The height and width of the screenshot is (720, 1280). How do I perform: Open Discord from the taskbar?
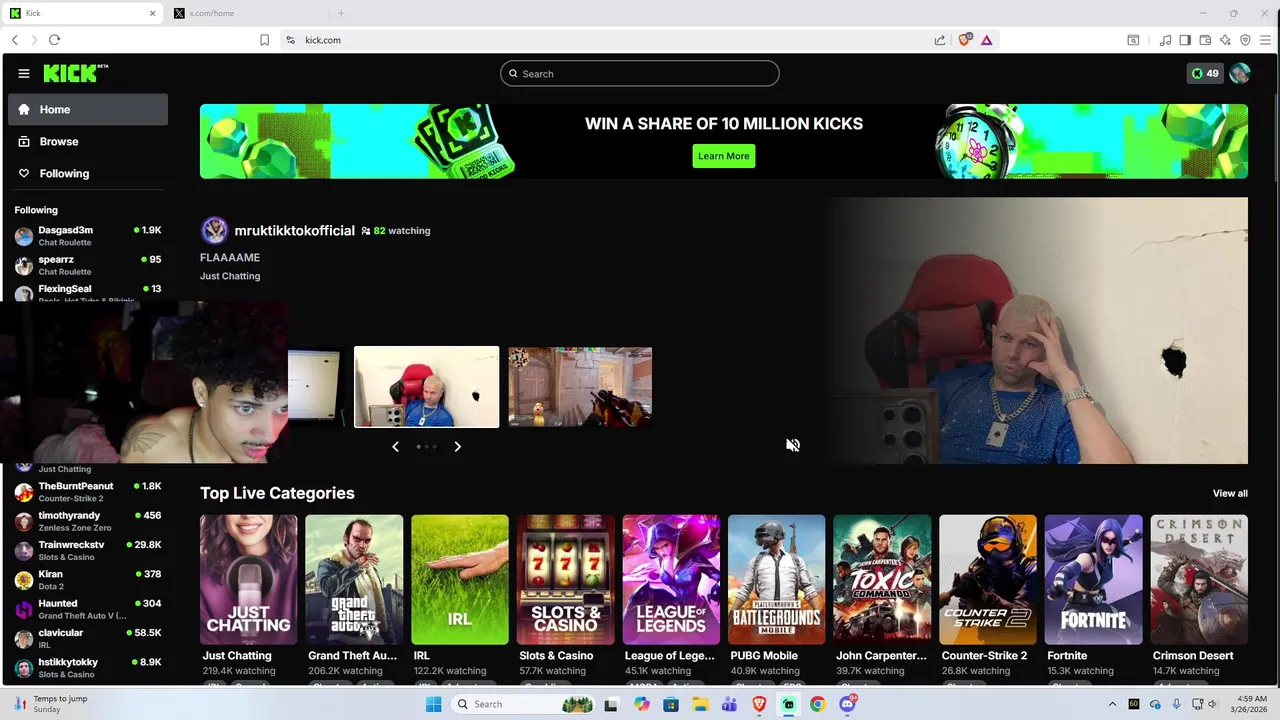(847, 704)
